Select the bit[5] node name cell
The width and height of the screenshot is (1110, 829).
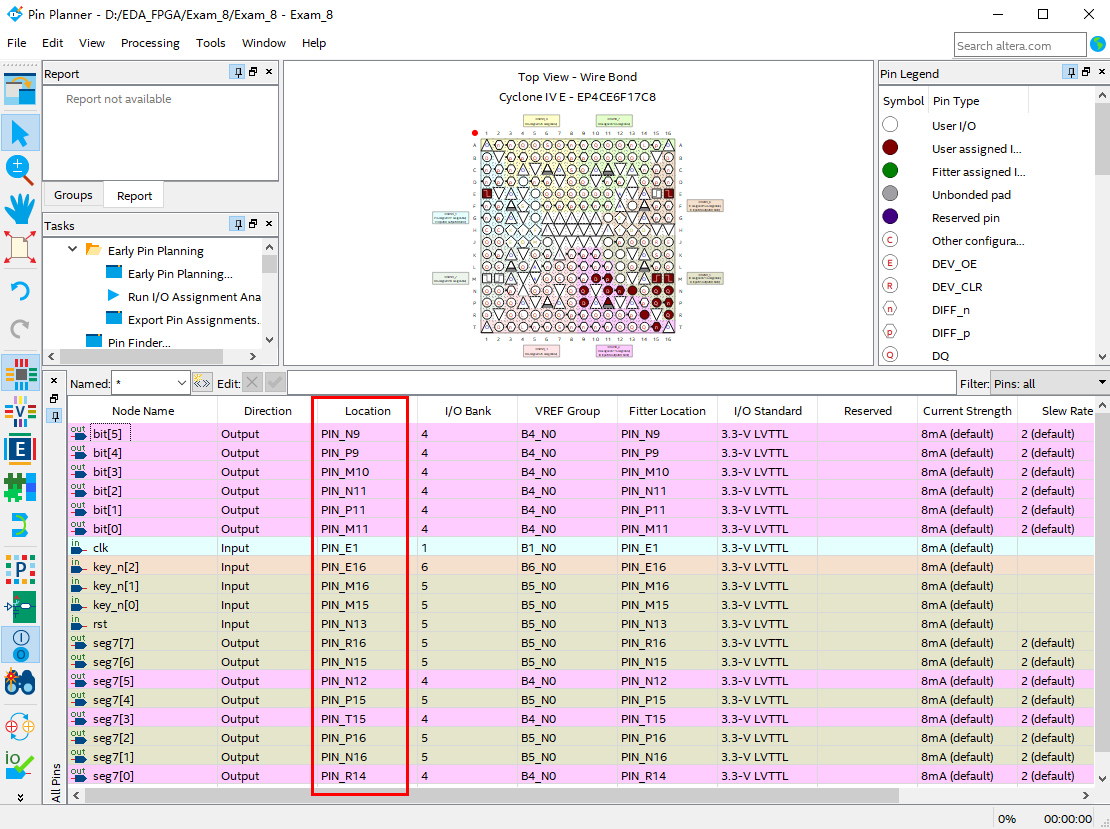coord(143,433)
